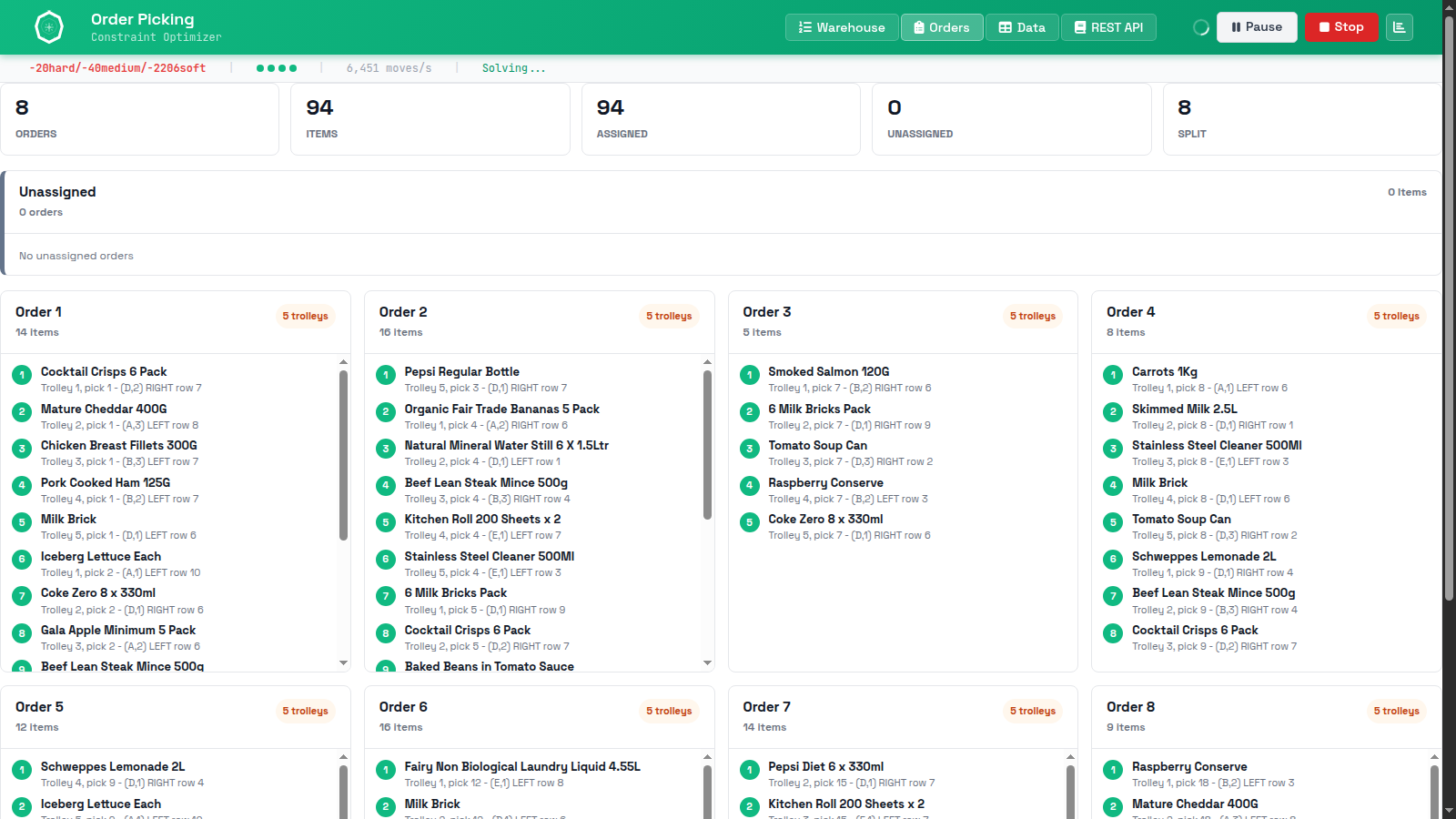Click step 6 badge beside Schweppes Lemonade 2L in Order 4
This screenshot has width=1456, height=819.
1113,560
